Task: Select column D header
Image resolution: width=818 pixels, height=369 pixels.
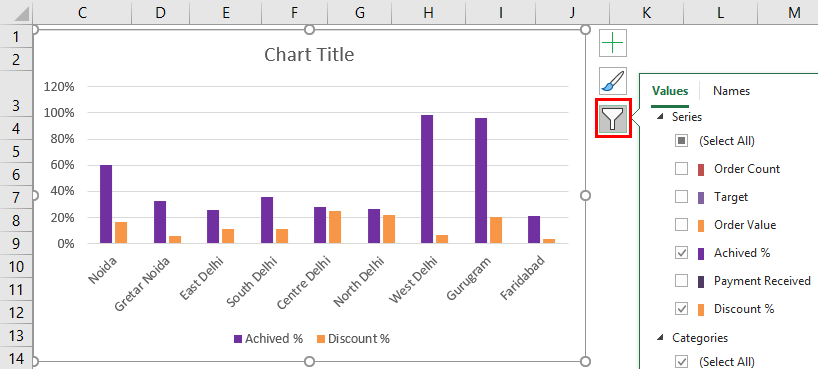Action: point(161,13)
